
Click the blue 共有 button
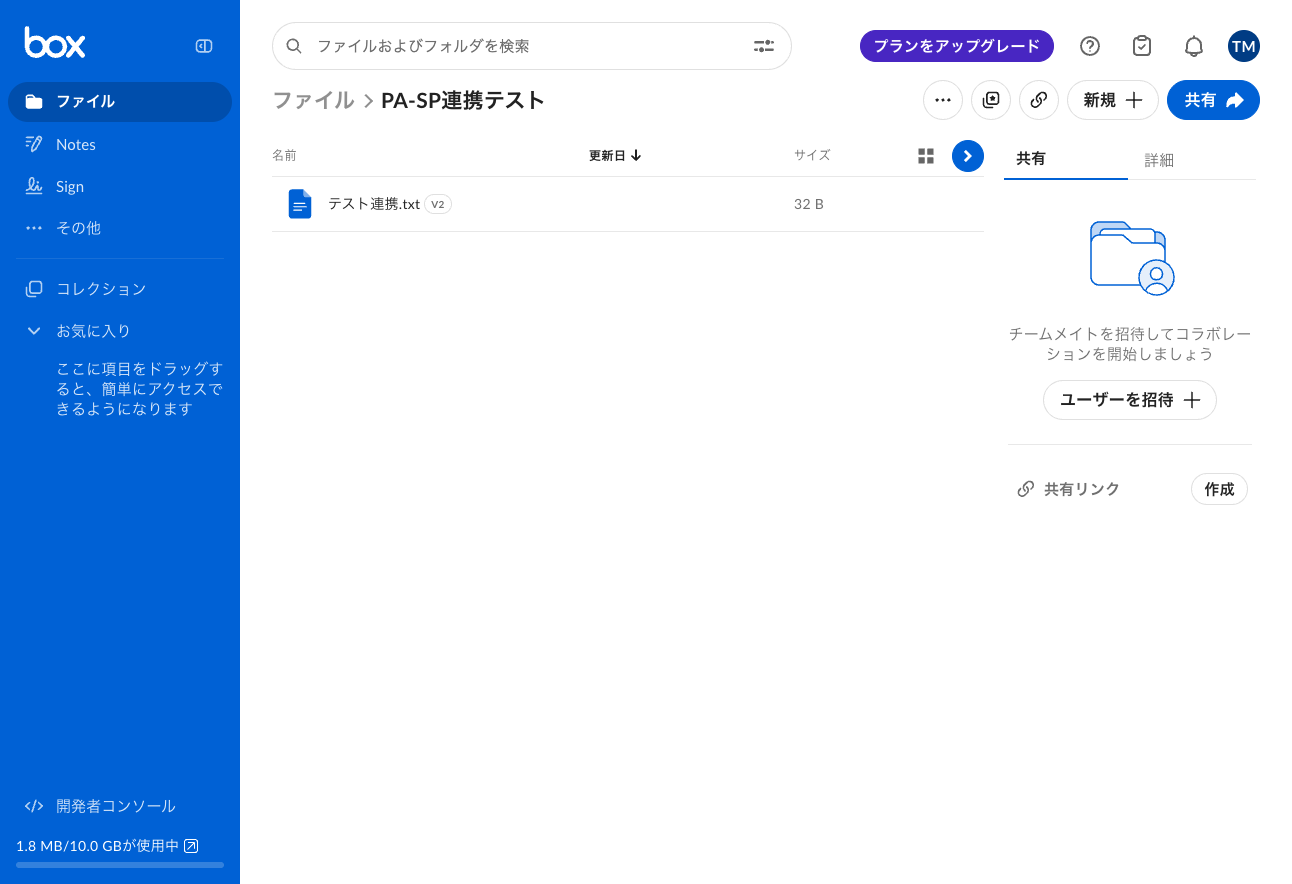tap(1213, 100)
